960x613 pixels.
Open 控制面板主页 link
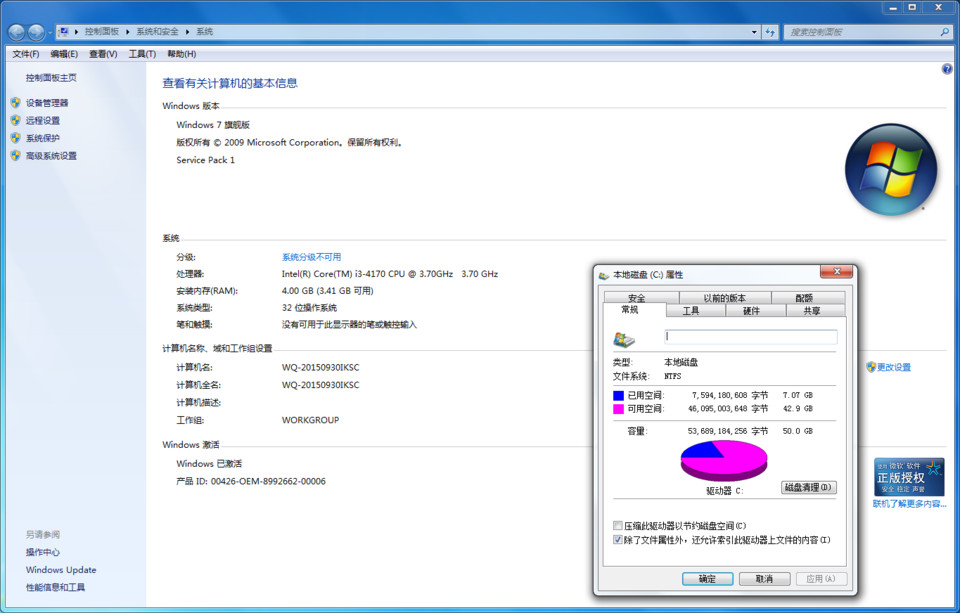(51, 78)
